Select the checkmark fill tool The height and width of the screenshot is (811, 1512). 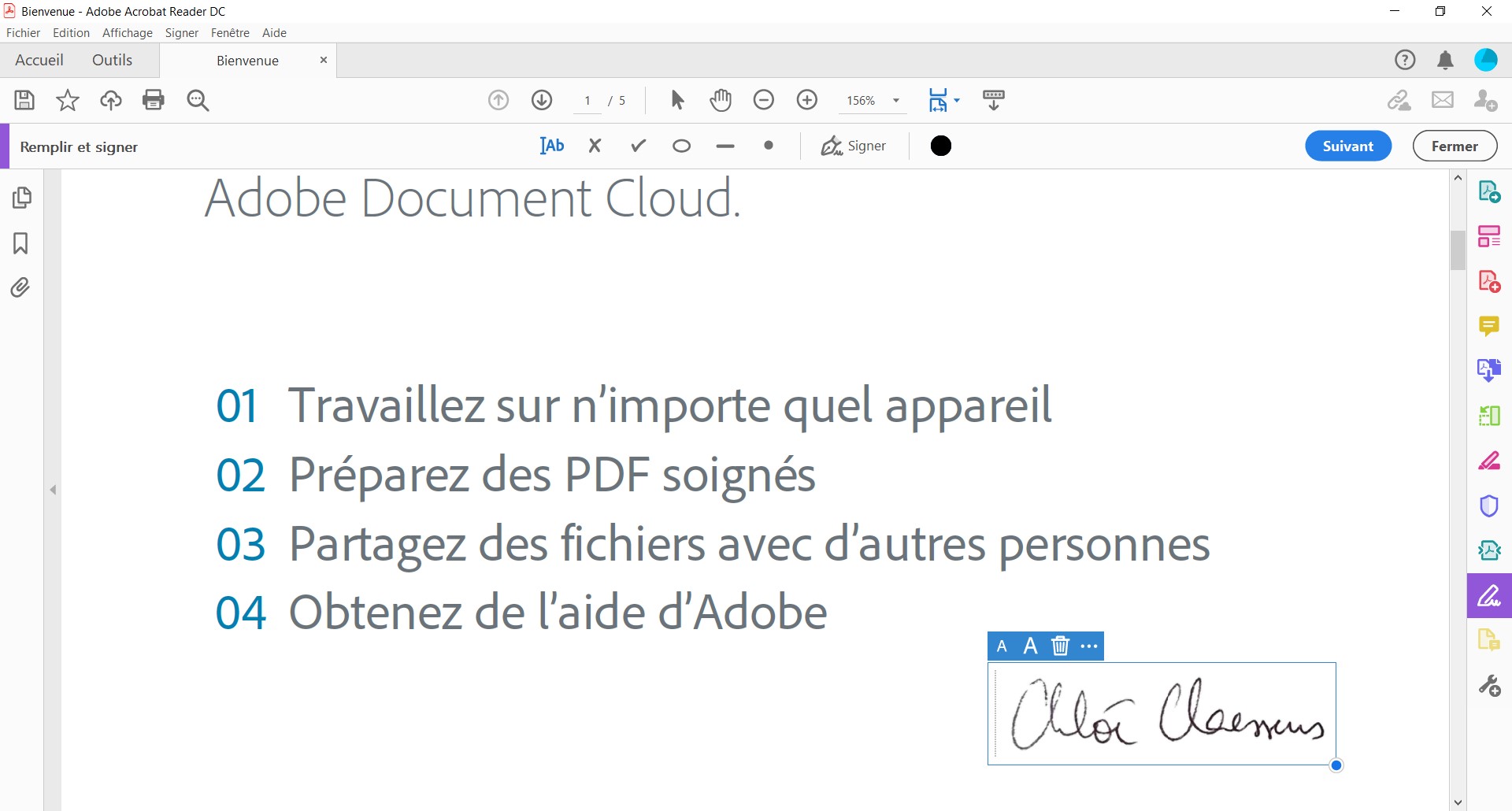coord(639,146)
